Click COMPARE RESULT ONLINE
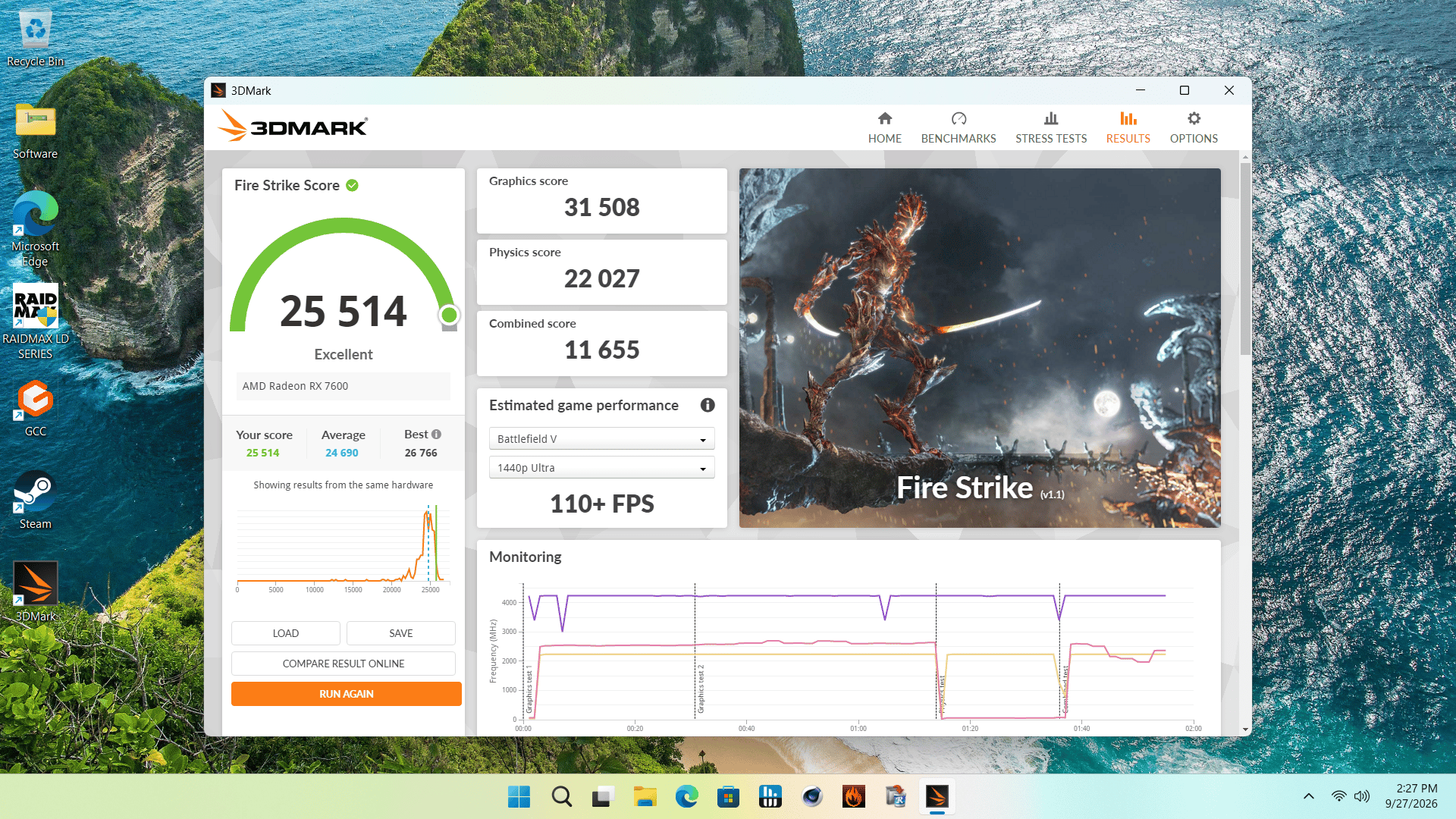 343,664
